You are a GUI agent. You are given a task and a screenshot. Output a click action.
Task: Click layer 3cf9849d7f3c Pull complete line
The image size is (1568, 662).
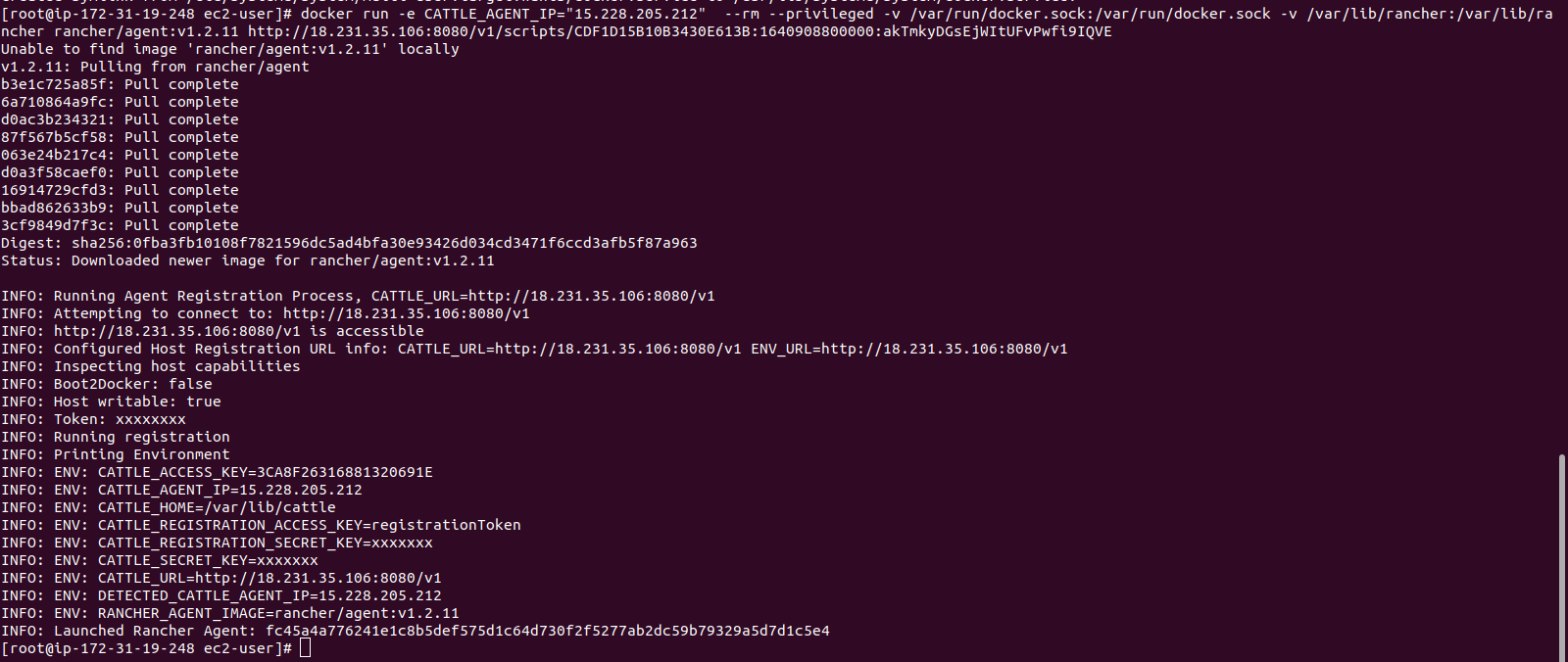(120, 225)
